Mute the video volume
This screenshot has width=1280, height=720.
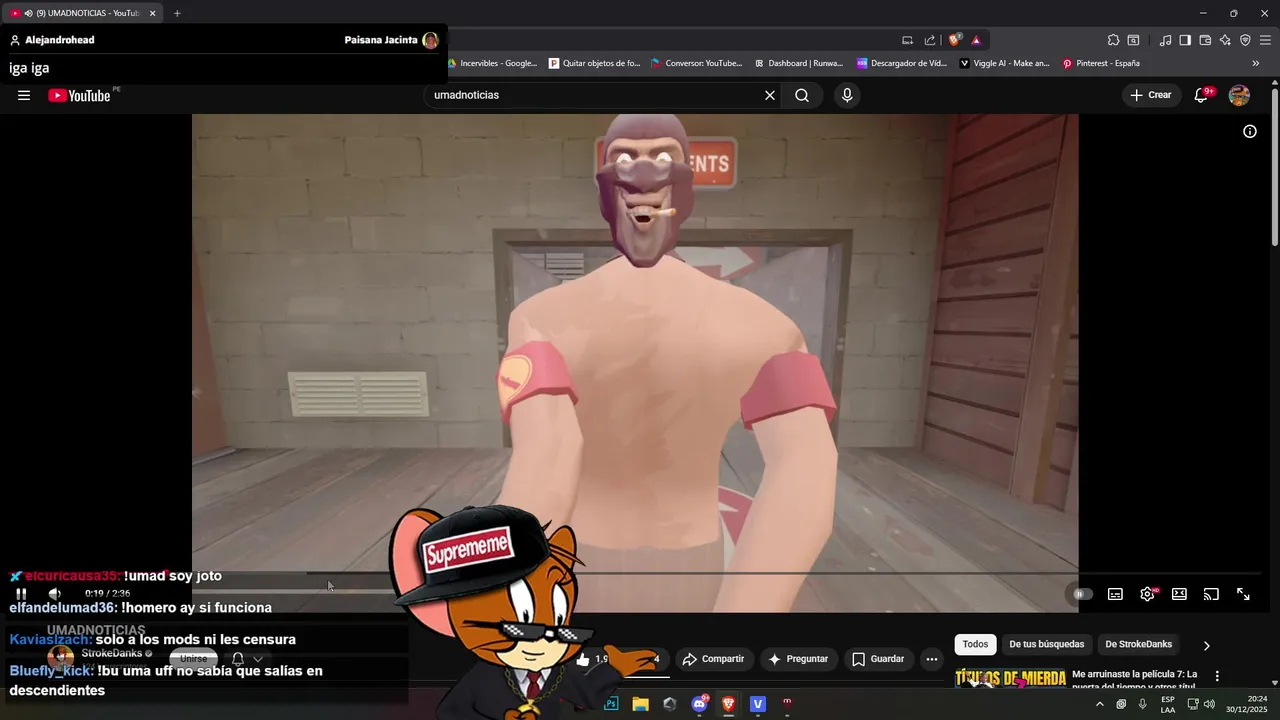pyautogui.click(x=55, y=594)
